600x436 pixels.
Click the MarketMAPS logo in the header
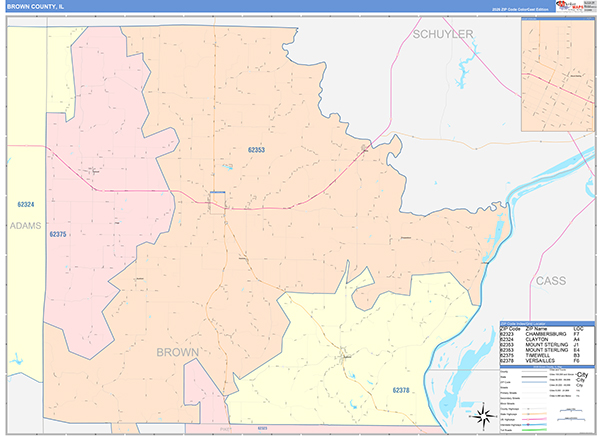click(570, 6)
